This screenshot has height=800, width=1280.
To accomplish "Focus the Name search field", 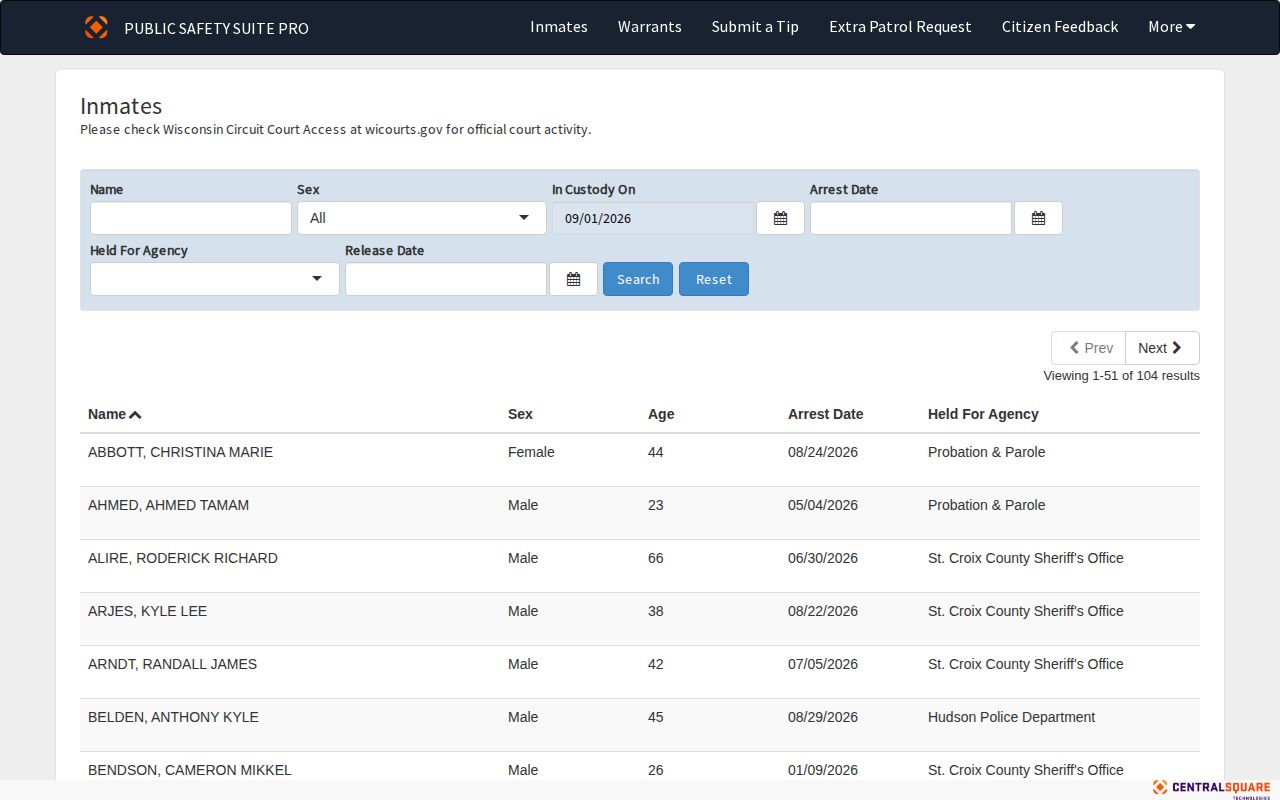I will click(191, 218).
